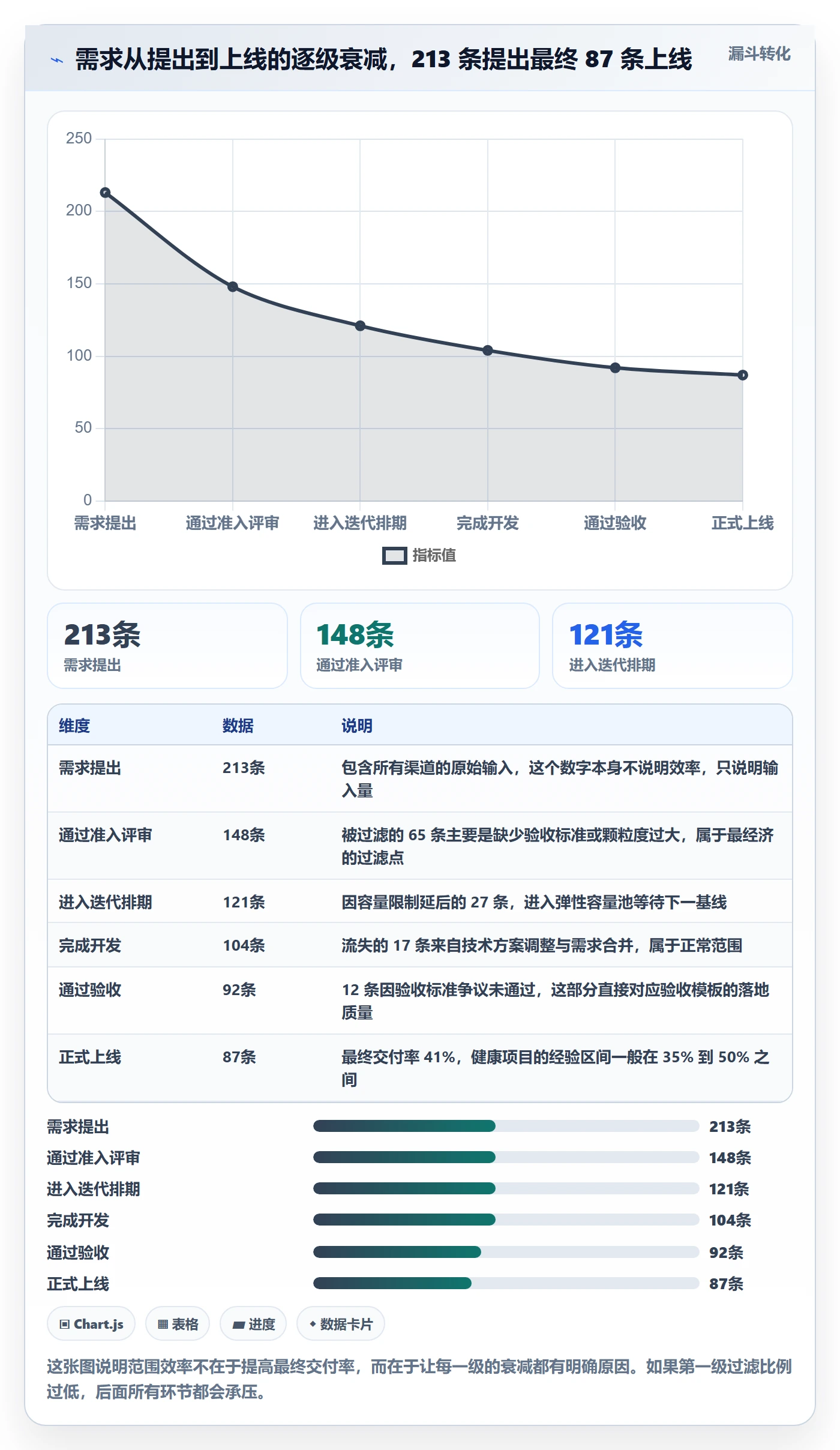Screen dimensions: 840x1450
Task: Click the 完成开发 progress bar
Action: (506, 1220)
